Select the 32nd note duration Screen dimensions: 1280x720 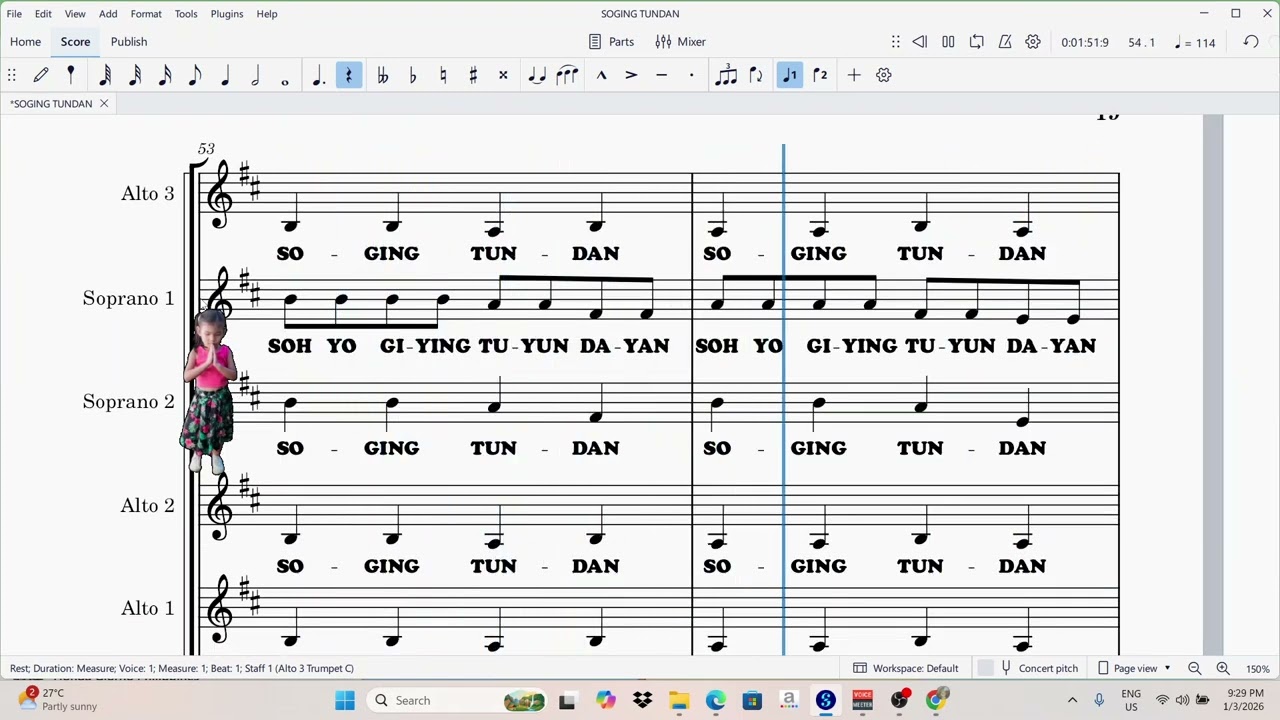point(135,75)
